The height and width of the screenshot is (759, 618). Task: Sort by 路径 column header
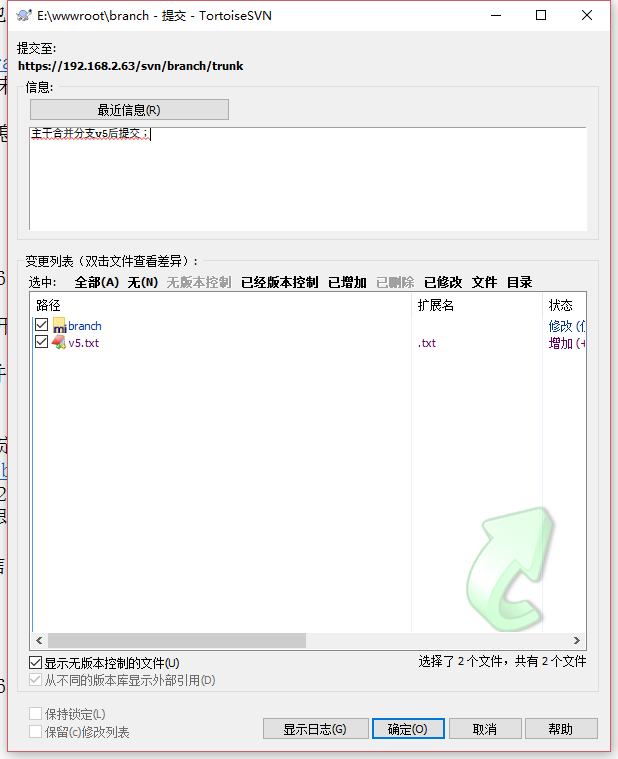point(222,305)
